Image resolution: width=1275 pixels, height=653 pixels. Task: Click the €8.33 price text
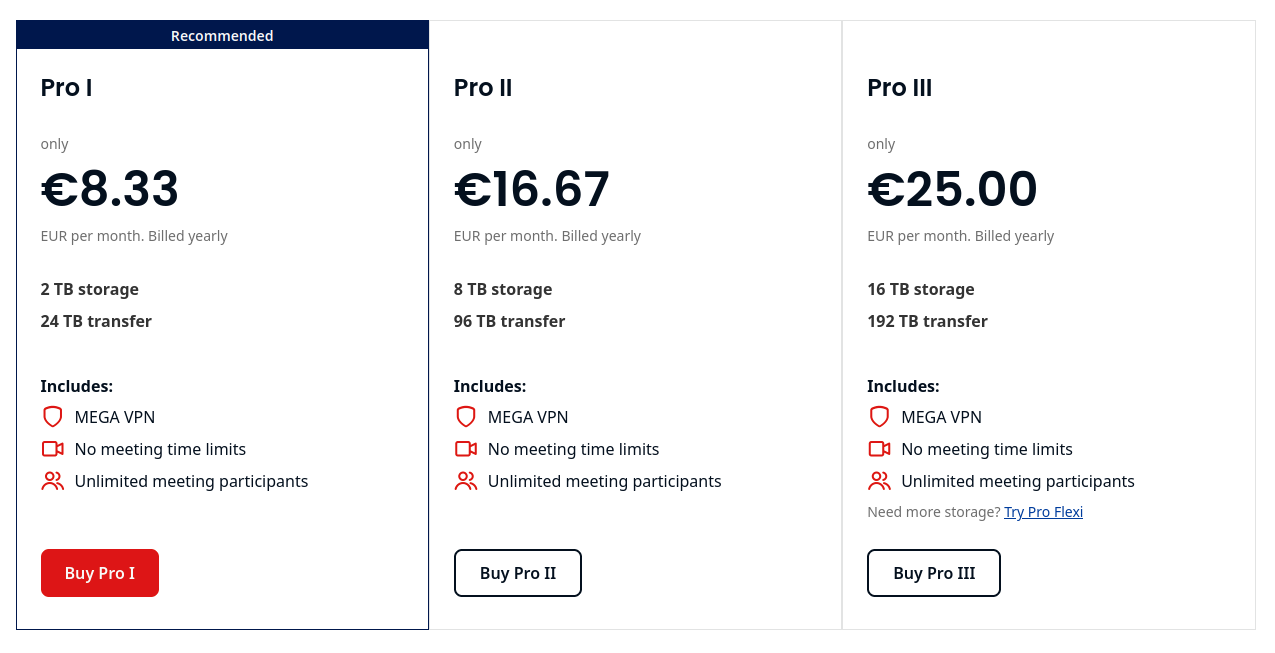click(110, 189)
